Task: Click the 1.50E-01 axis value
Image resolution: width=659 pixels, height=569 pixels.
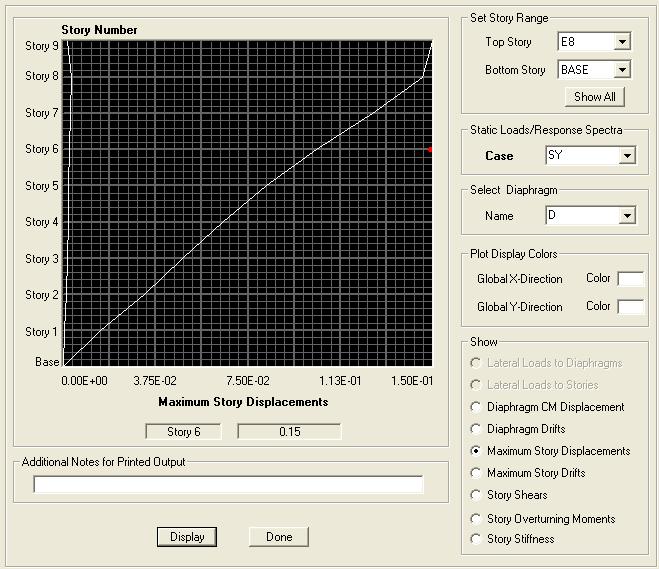Action: click(412, 381)
